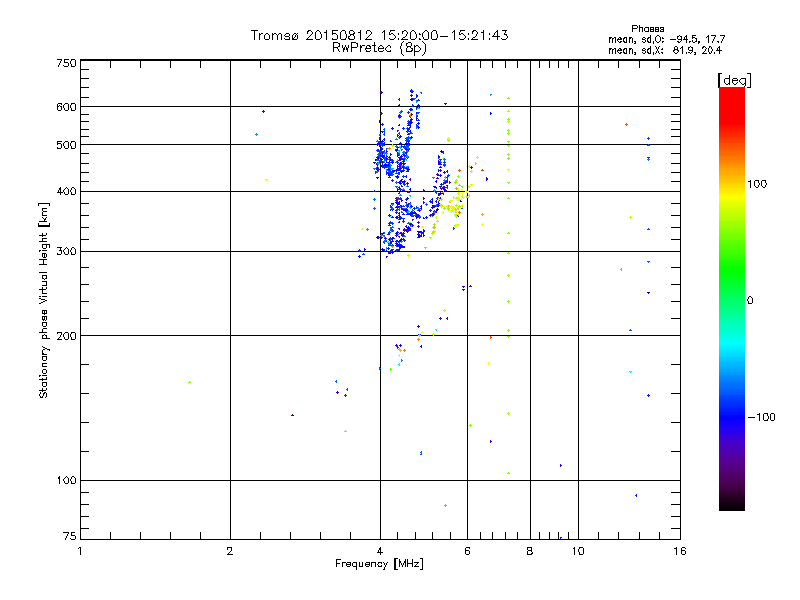The width and height of the screenshot is (800, 600).
Task: Click the y-axis tick label '500'
Action: [66, 145]
